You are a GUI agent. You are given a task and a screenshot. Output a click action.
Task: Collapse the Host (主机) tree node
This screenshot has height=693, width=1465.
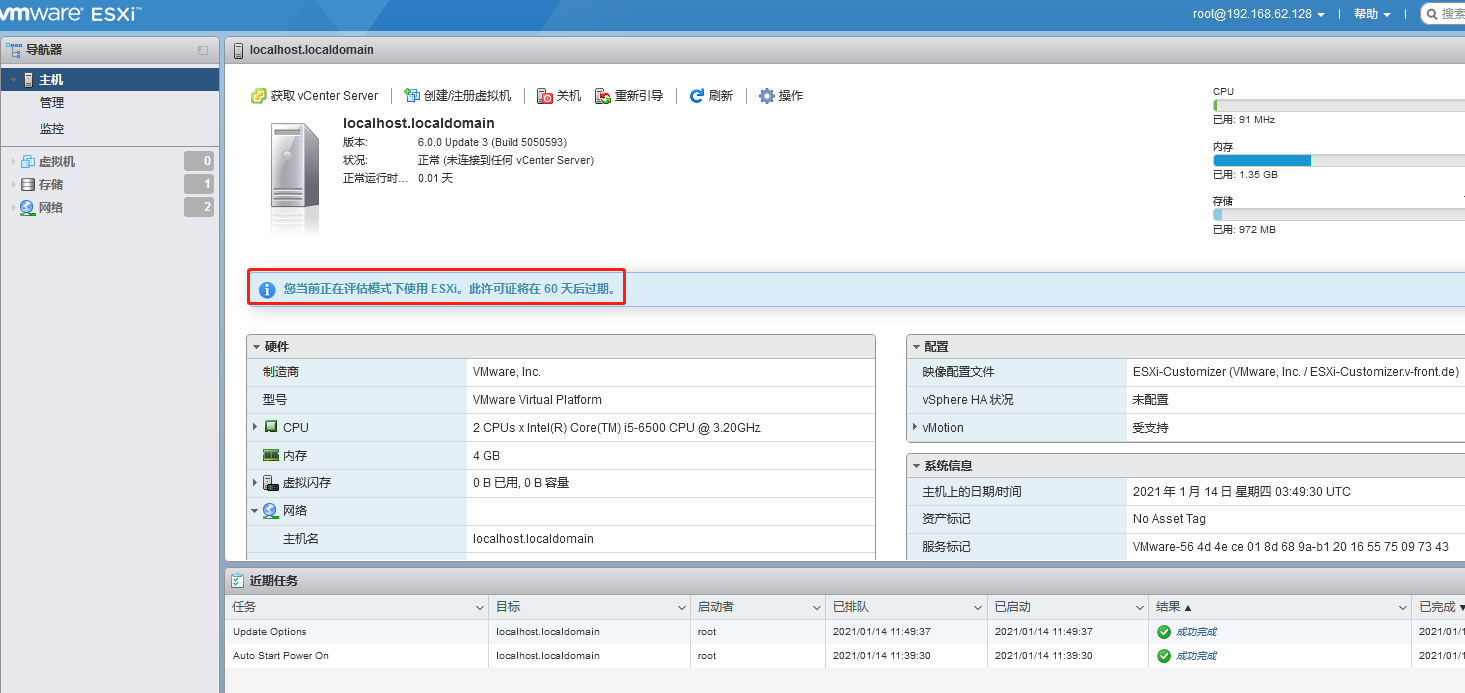click(13, 79)
